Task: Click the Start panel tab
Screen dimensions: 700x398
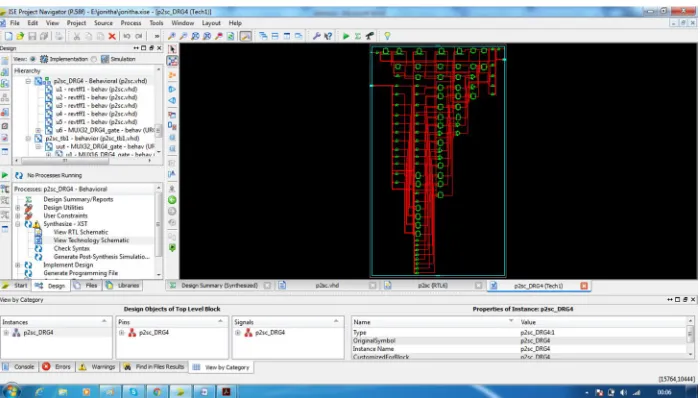Action: pos(15,286)
